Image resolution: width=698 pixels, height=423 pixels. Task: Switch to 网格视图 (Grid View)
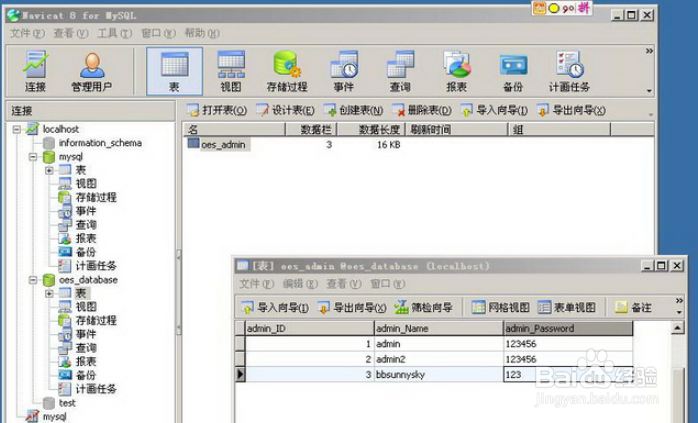pos(501,307)
